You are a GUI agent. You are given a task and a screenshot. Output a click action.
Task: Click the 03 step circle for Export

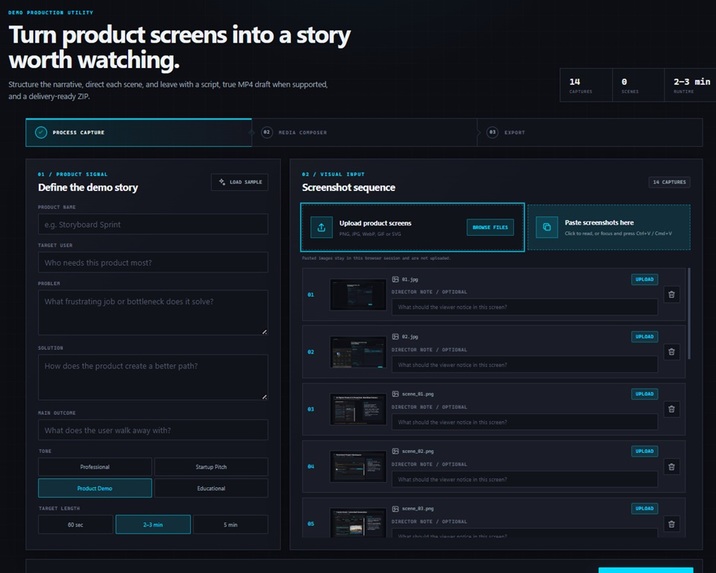point(492,132)
